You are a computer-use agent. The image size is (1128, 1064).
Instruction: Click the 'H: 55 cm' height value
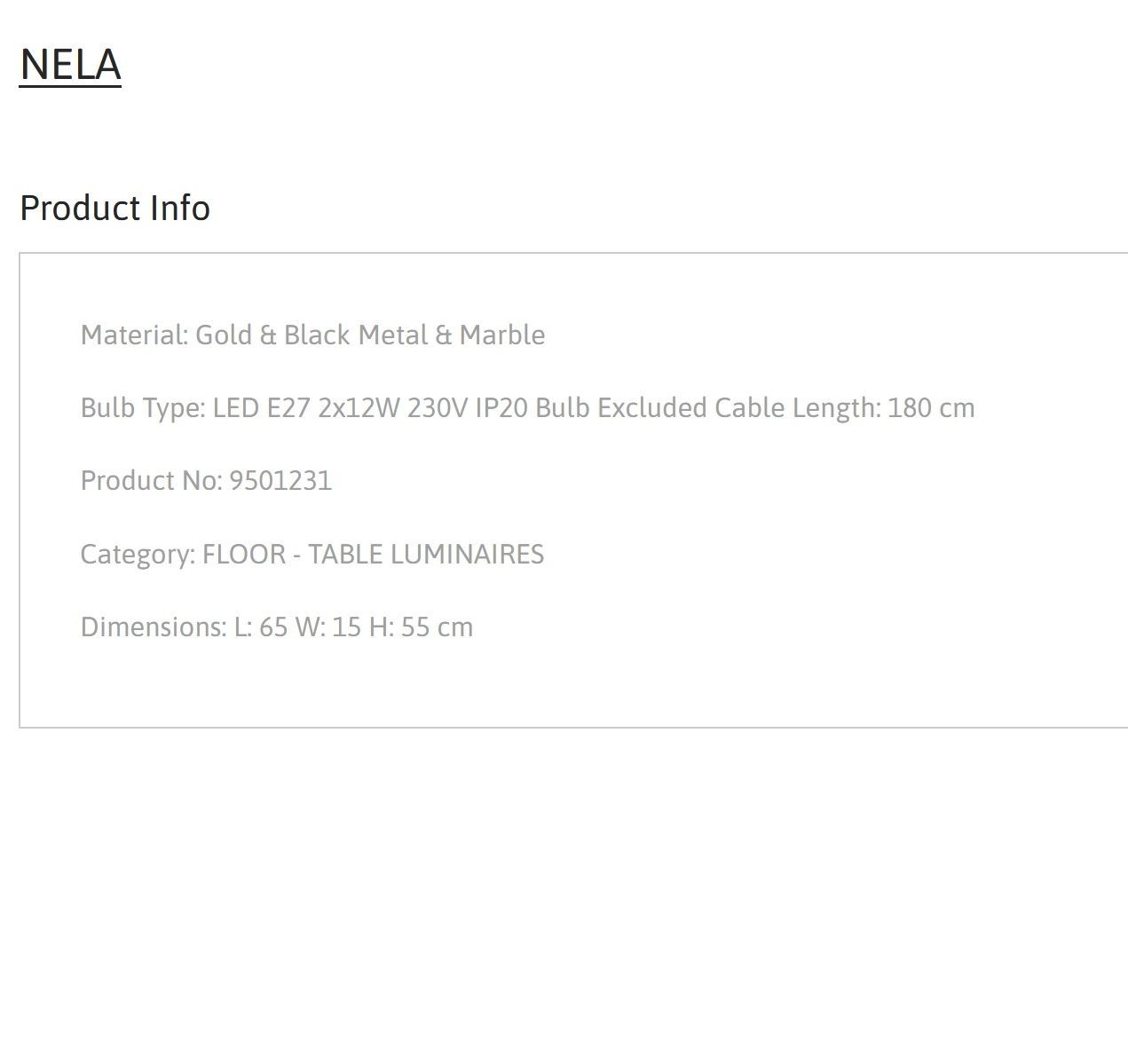(421, 627)
